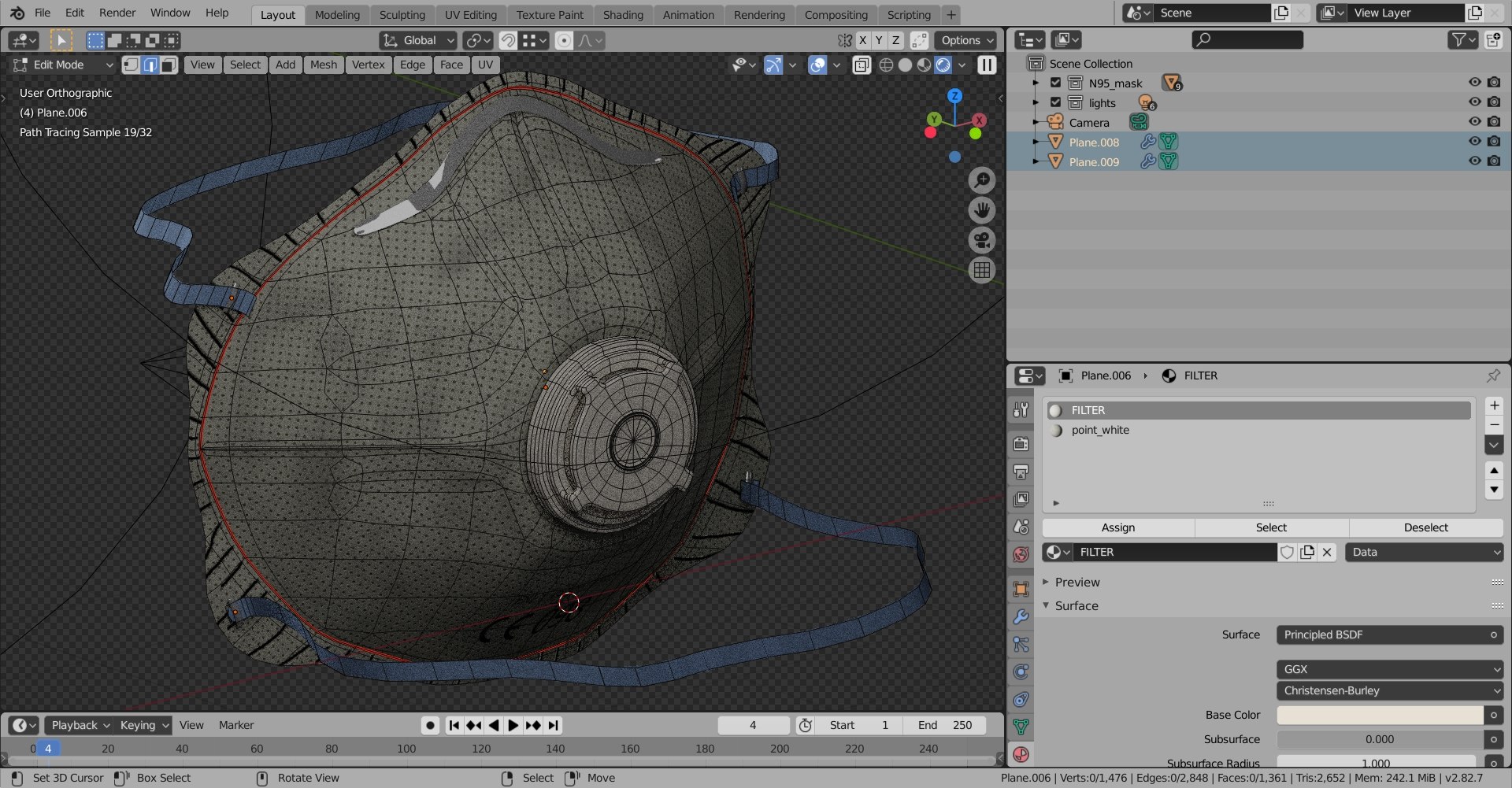
Task: Click the Subsurface value slider
Action: click(x=1380, y=739)
